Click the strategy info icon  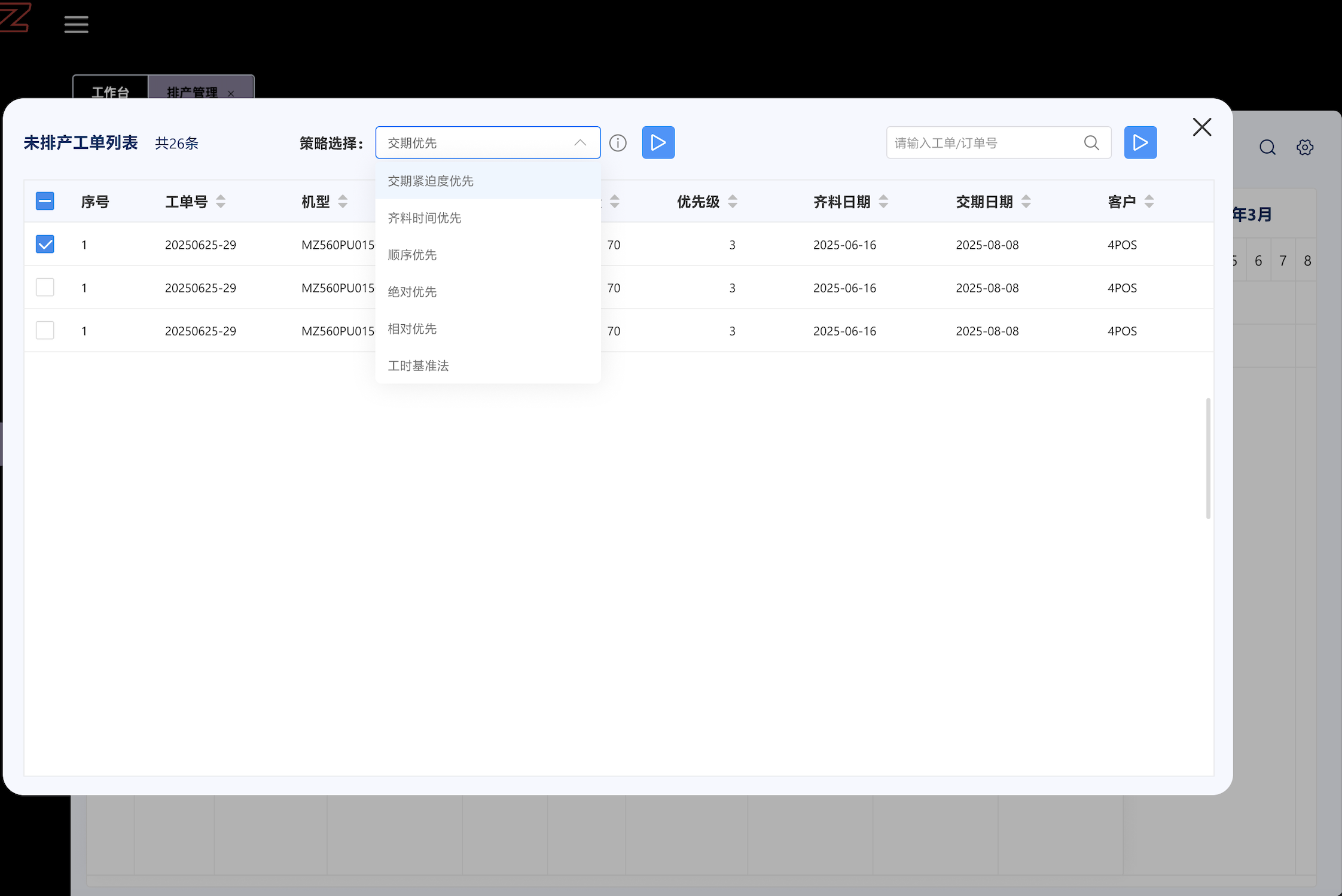click(618, 143)
